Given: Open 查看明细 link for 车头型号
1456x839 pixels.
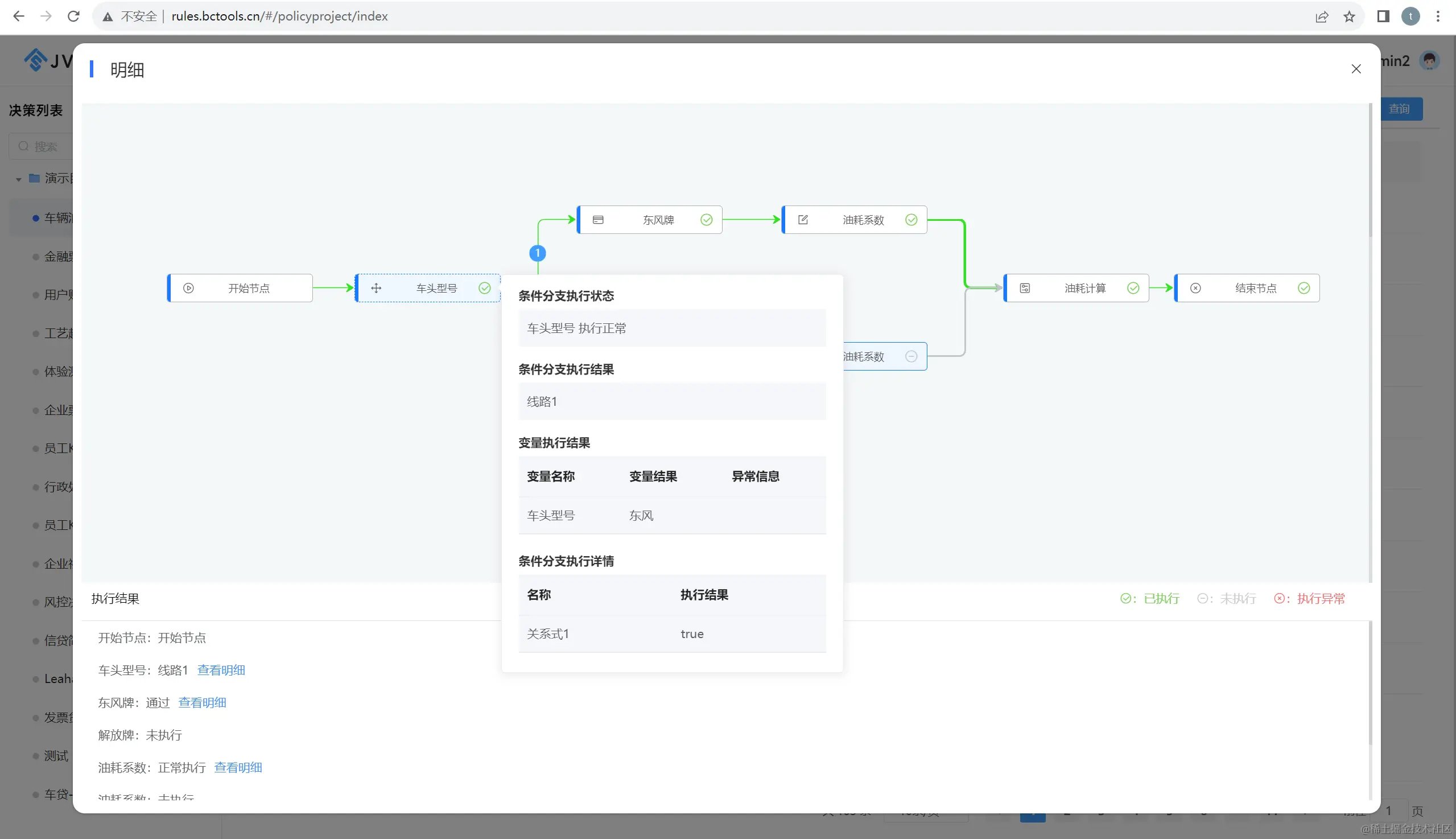Looking at the screenshot, I should tap(221, 669).
